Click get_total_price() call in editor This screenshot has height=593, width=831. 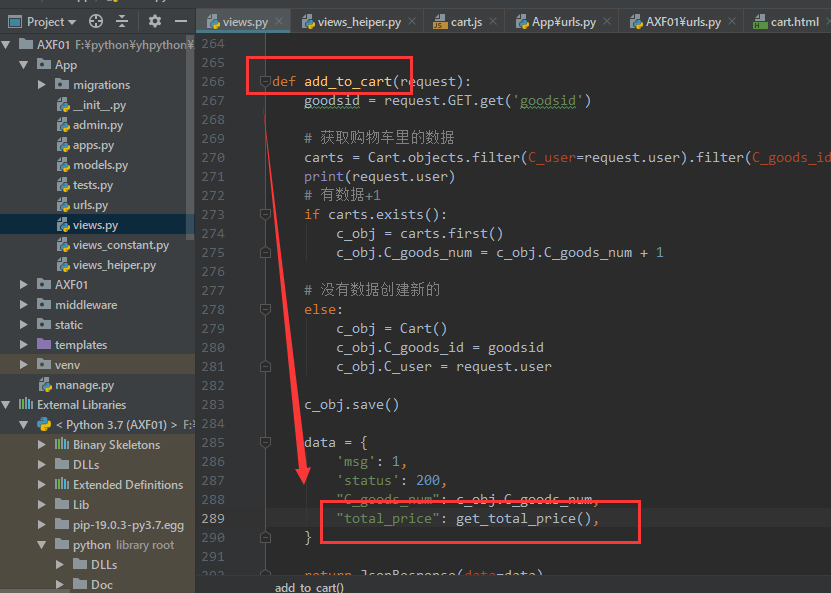524,518
